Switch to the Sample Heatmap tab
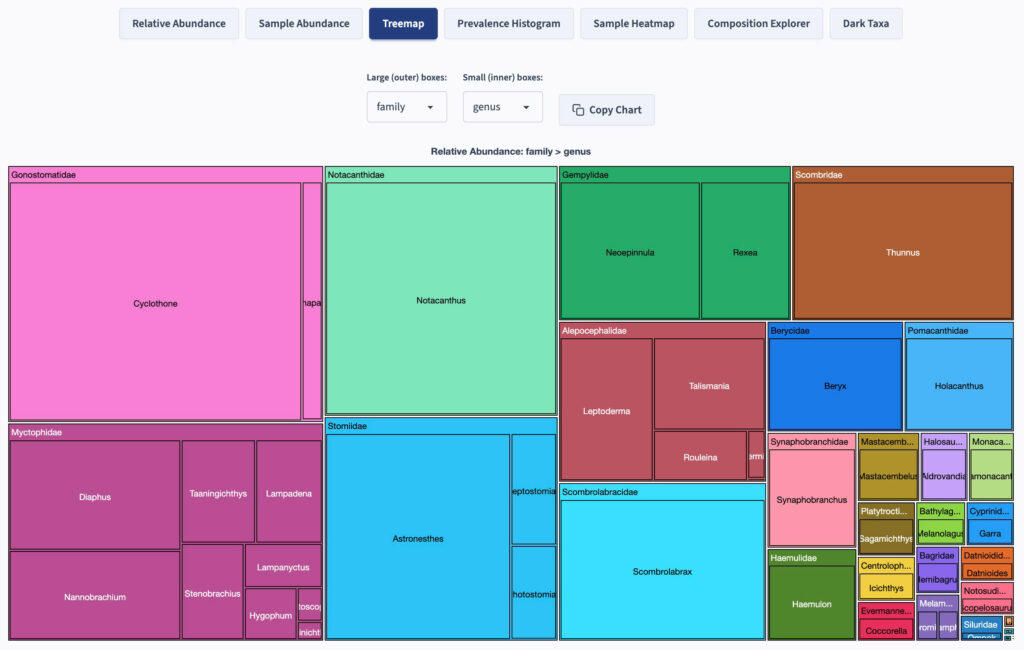The image size is (1024, 650). 633,24
